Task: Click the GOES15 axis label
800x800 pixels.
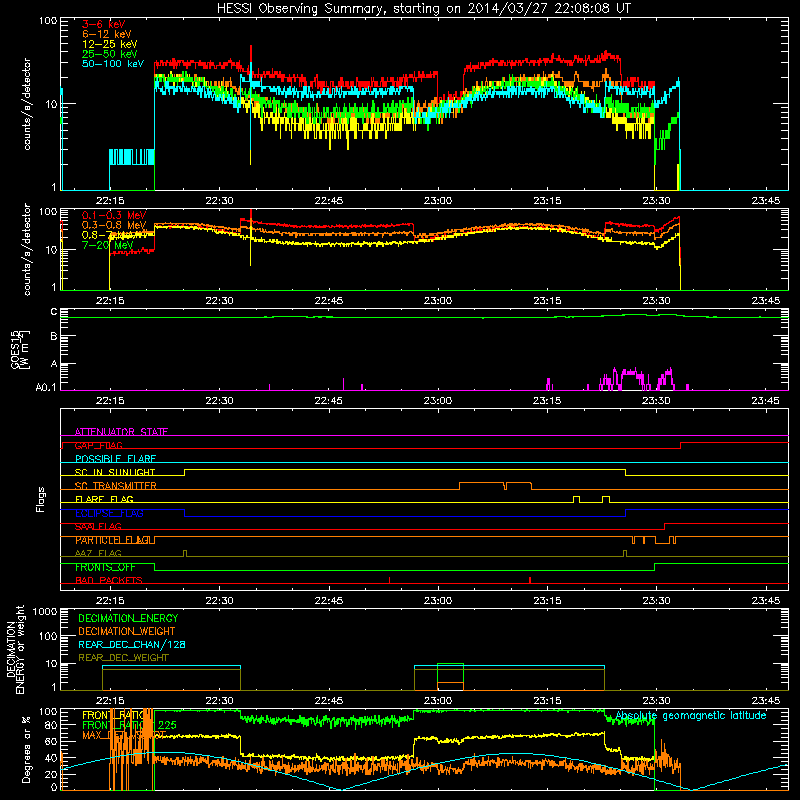Action: point(16,349)
